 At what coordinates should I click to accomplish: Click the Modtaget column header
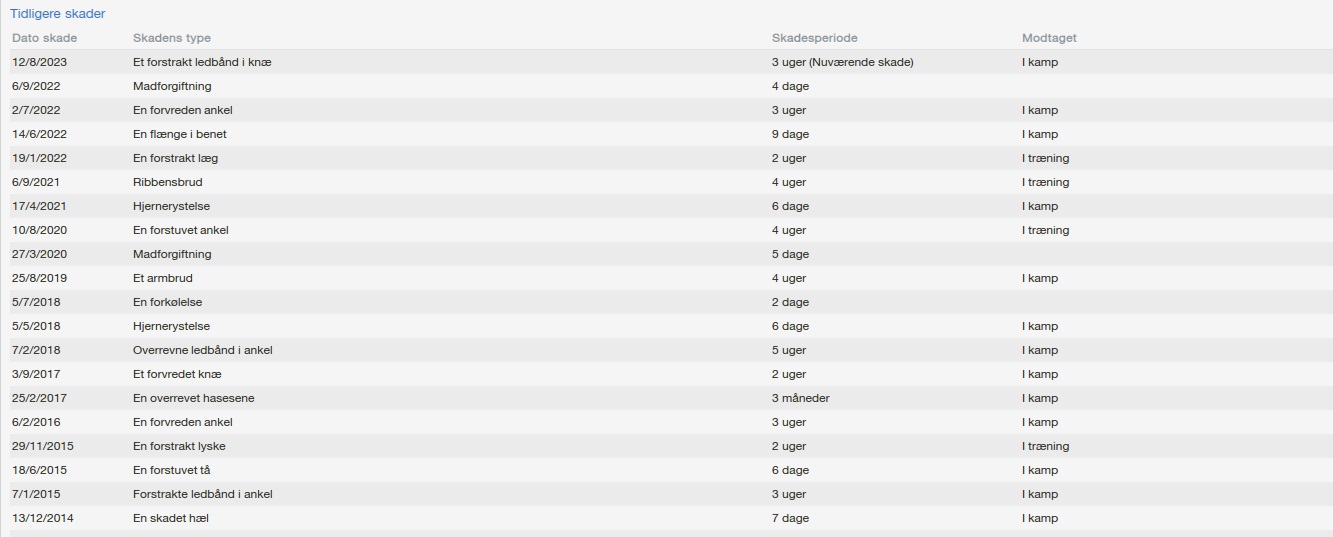point(1049,38)
